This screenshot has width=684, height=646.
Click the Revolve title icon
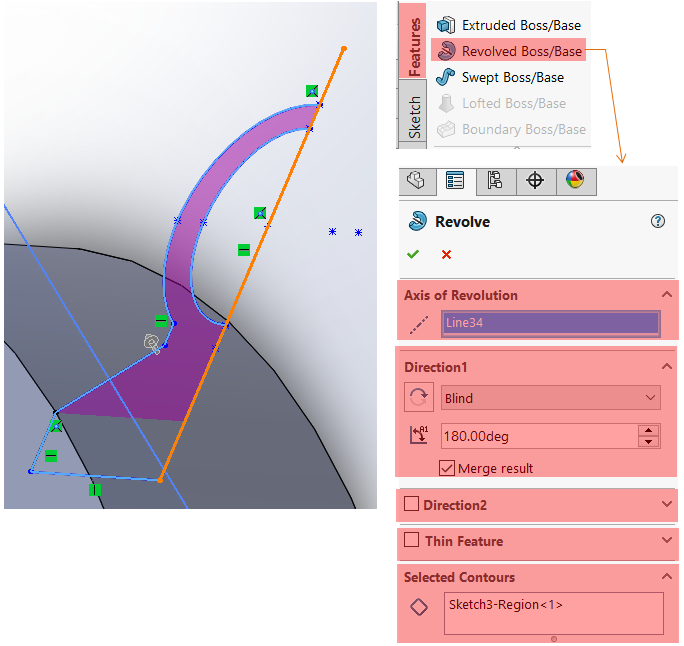coord(417,221)
